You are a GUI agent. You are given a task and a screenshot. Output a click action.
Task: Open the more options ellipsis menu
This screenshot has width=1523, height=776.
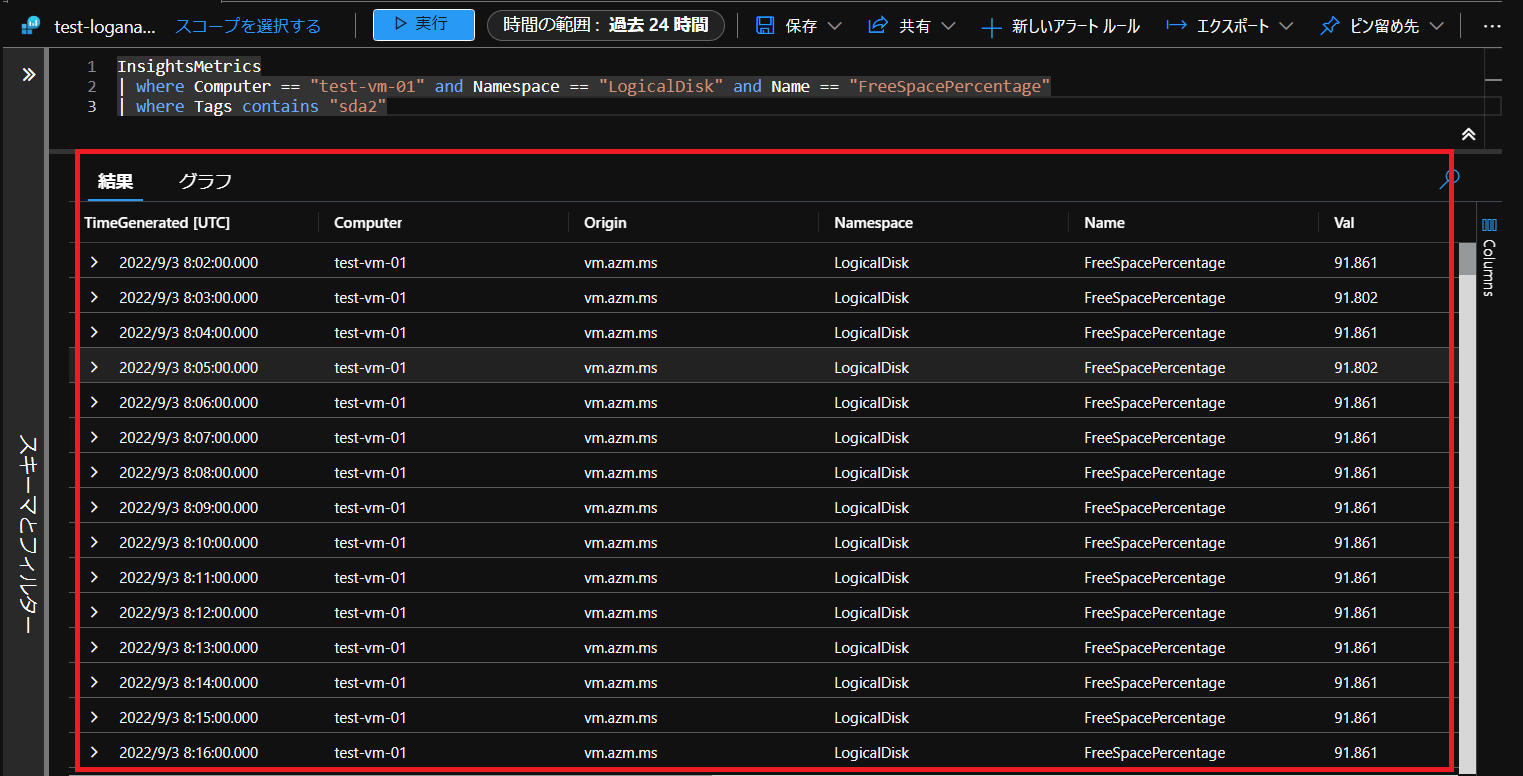[1491, 26]
